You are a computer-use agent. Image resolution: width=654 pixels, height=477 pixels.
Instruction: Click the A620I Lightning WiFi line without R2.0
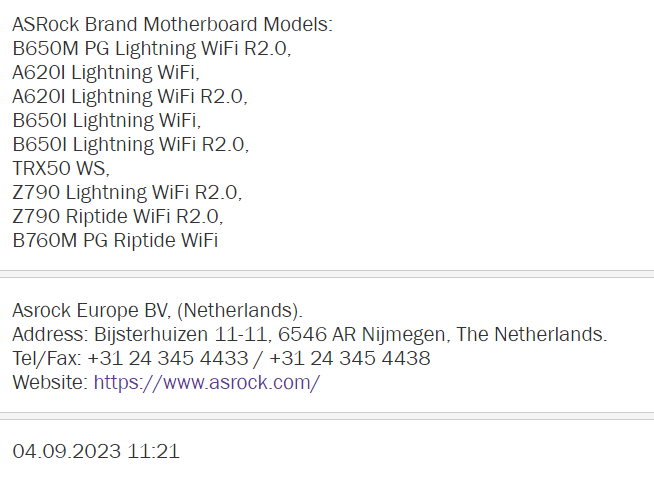(106, 72)
